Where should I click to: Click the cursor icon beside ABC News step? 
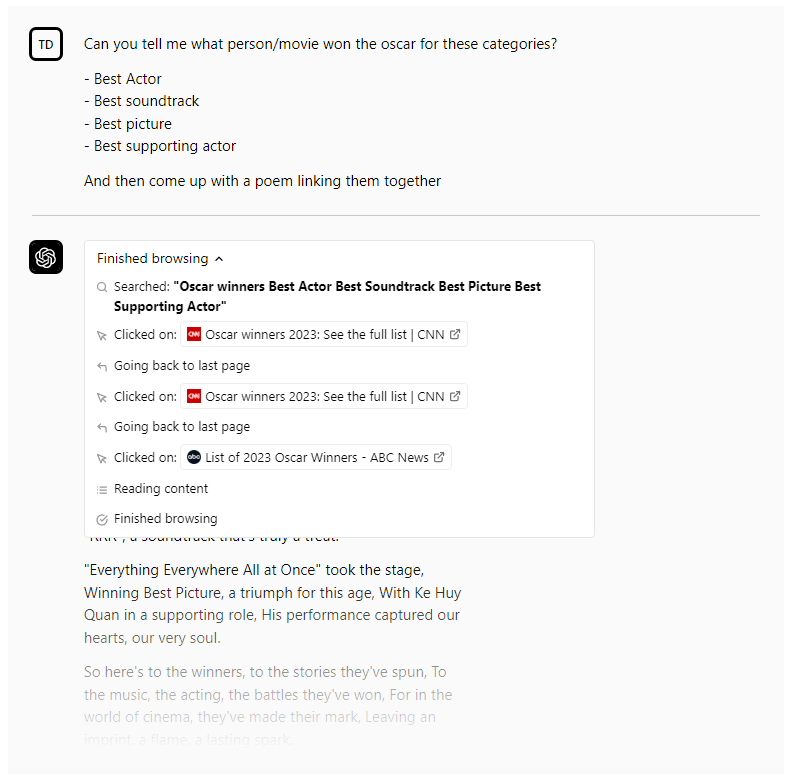click(102, 458)
